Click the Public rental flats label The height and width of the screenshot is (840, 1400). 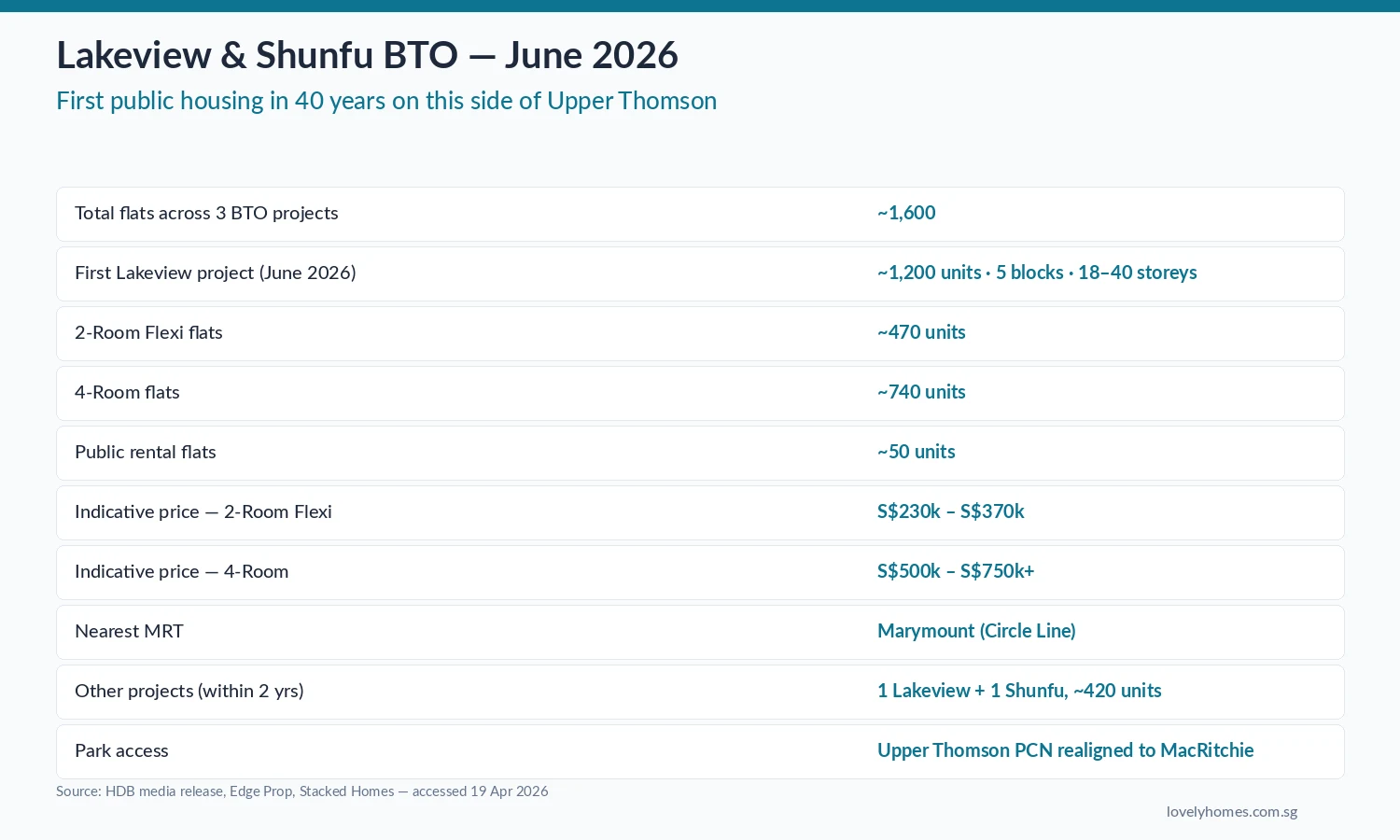click(145, 452)
